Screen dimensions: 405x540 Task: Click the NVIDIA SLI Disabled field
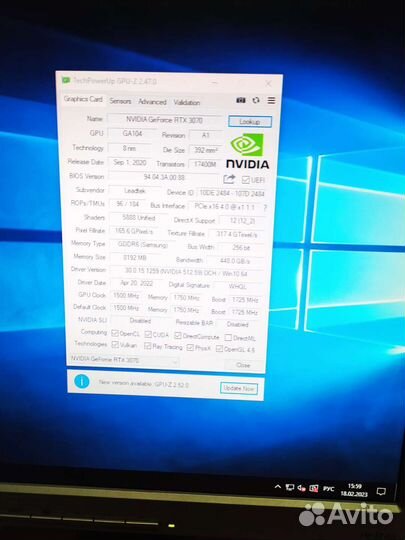click(x=140, y=320)
